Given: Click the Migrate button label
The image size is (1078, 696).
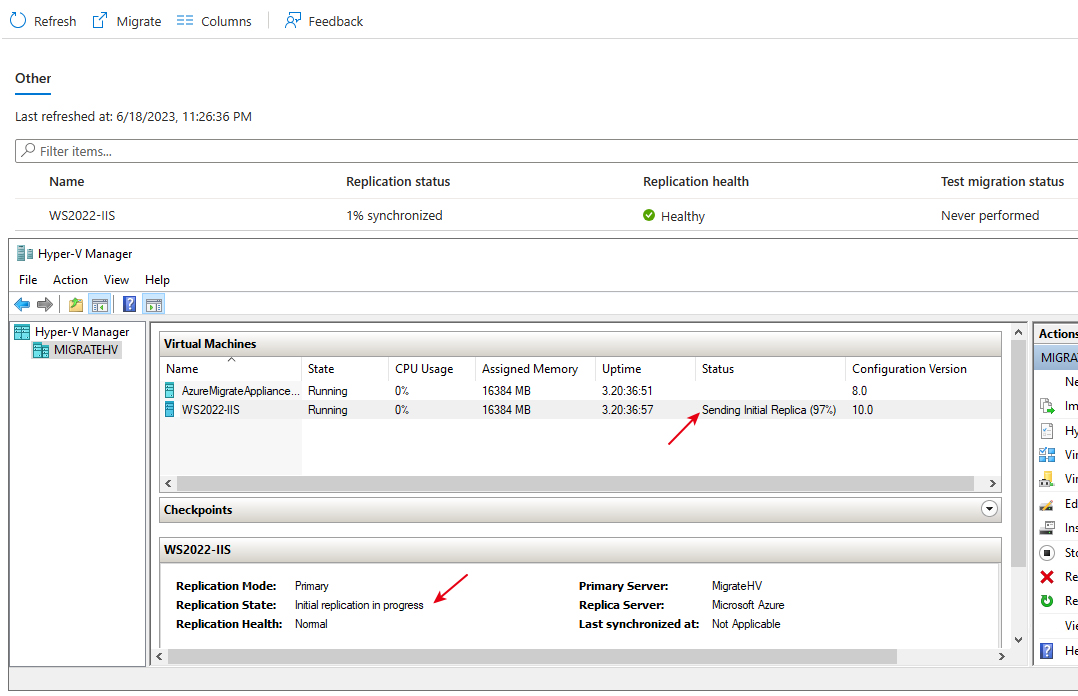Looking at the screenshot, I should [x=139, y=21].
